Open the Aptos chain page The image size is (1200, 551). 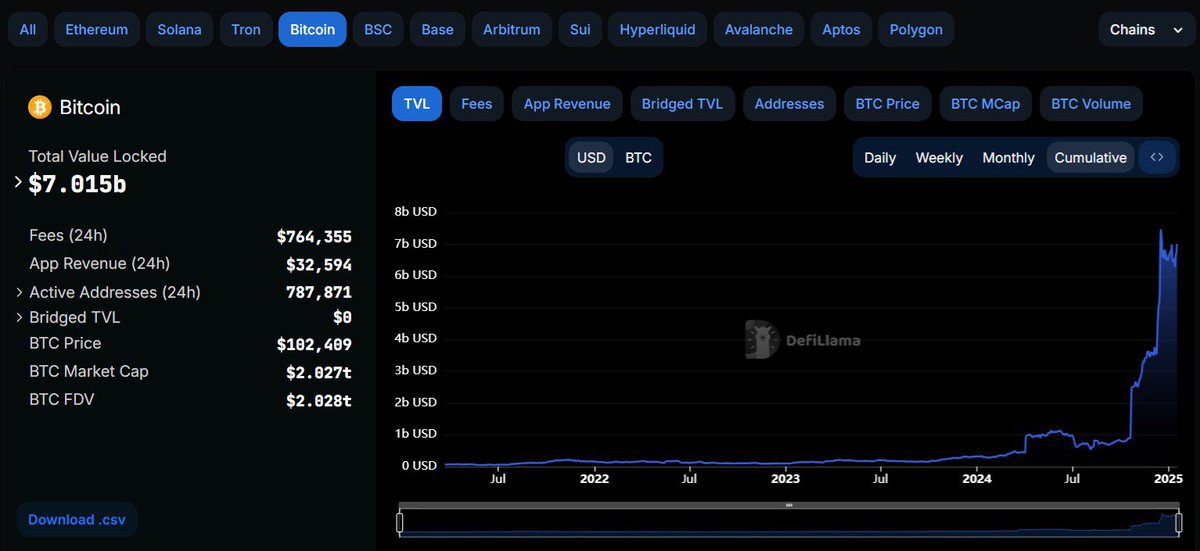click(x=841, y=30)
